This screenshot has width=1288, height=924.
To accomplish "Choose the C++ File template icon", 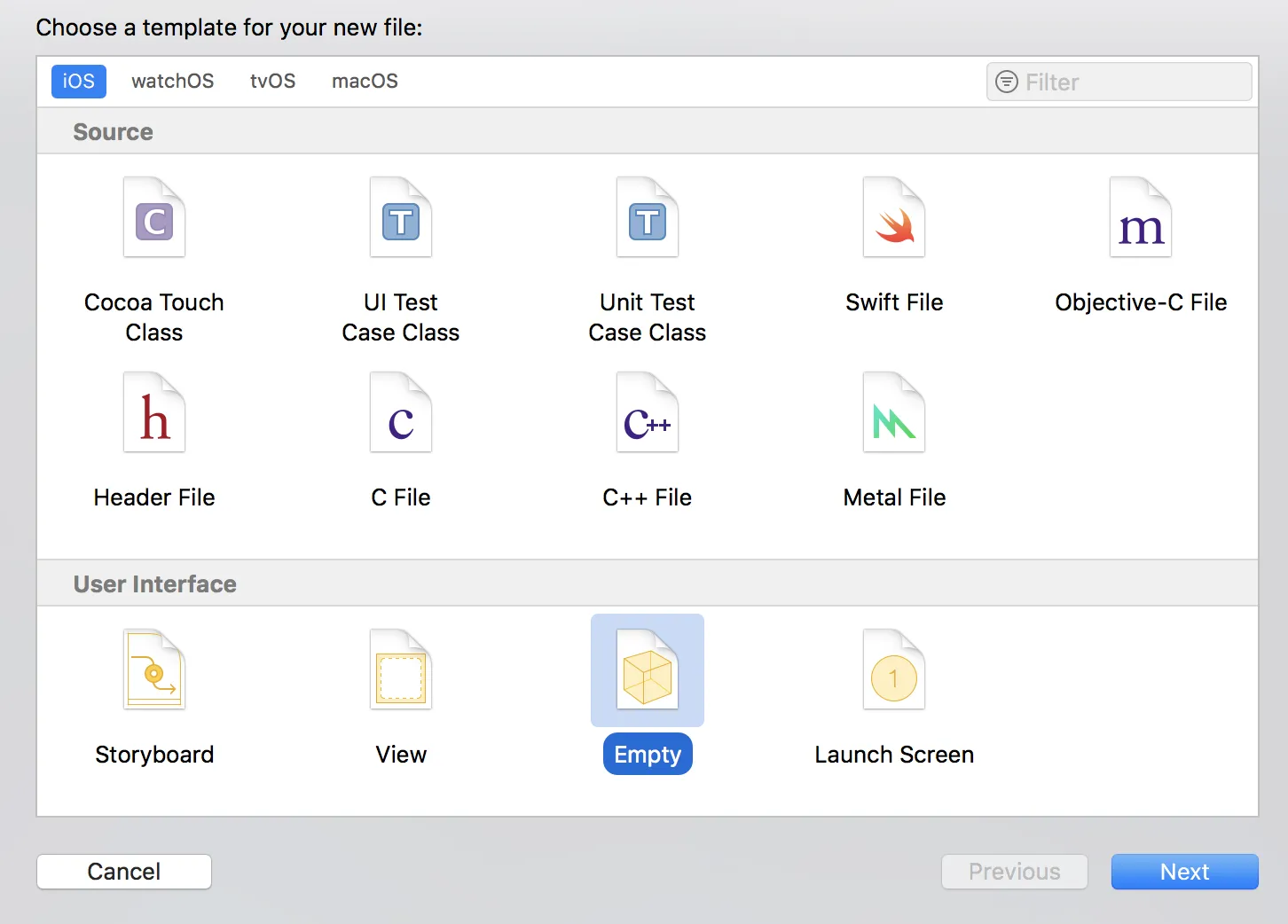I will (x=648, y=412).
